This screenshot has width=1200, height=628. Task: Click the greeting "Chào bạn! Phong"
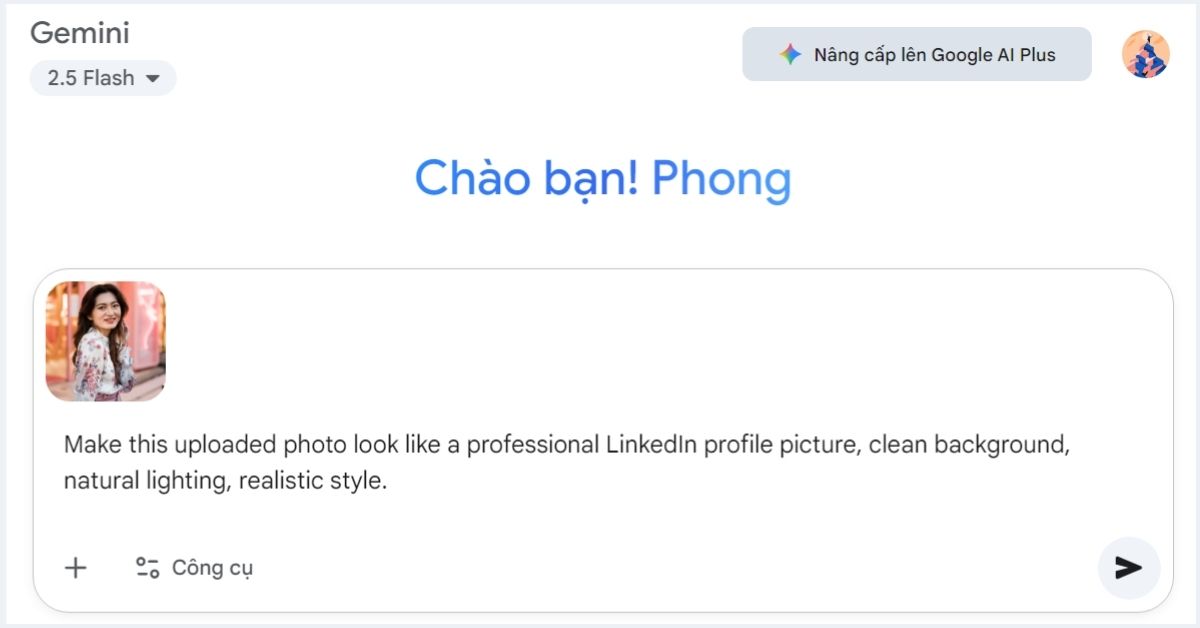(x=602, y=179)
